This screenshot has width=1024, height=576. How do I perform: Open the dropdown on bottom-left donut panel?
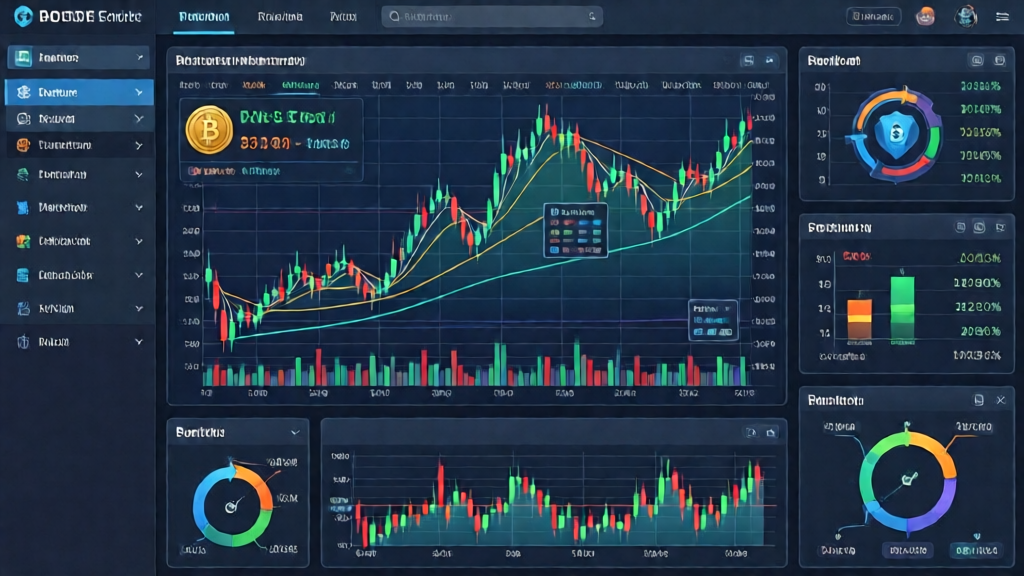[x=294, y=433]
